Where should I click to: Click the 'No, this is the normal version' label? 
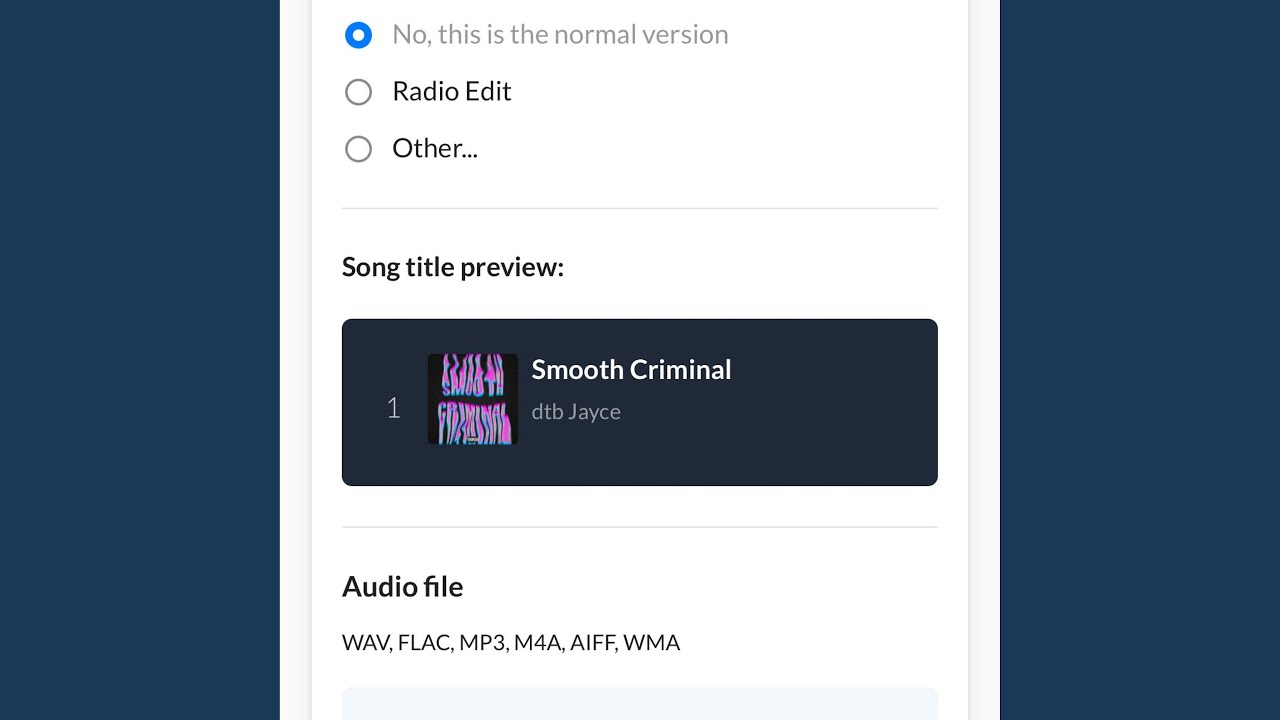[x=560, y=35]
